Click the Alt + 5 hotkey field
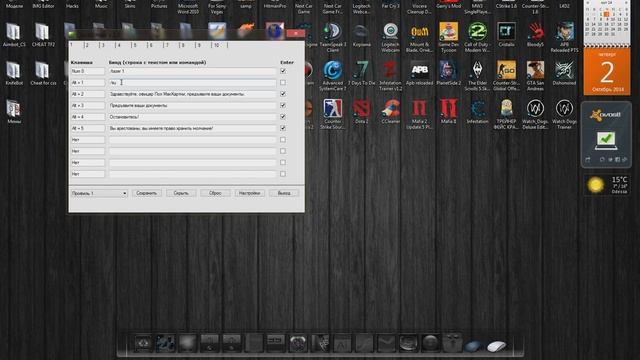The image size is (640, 360). click(x=88, y=128)
